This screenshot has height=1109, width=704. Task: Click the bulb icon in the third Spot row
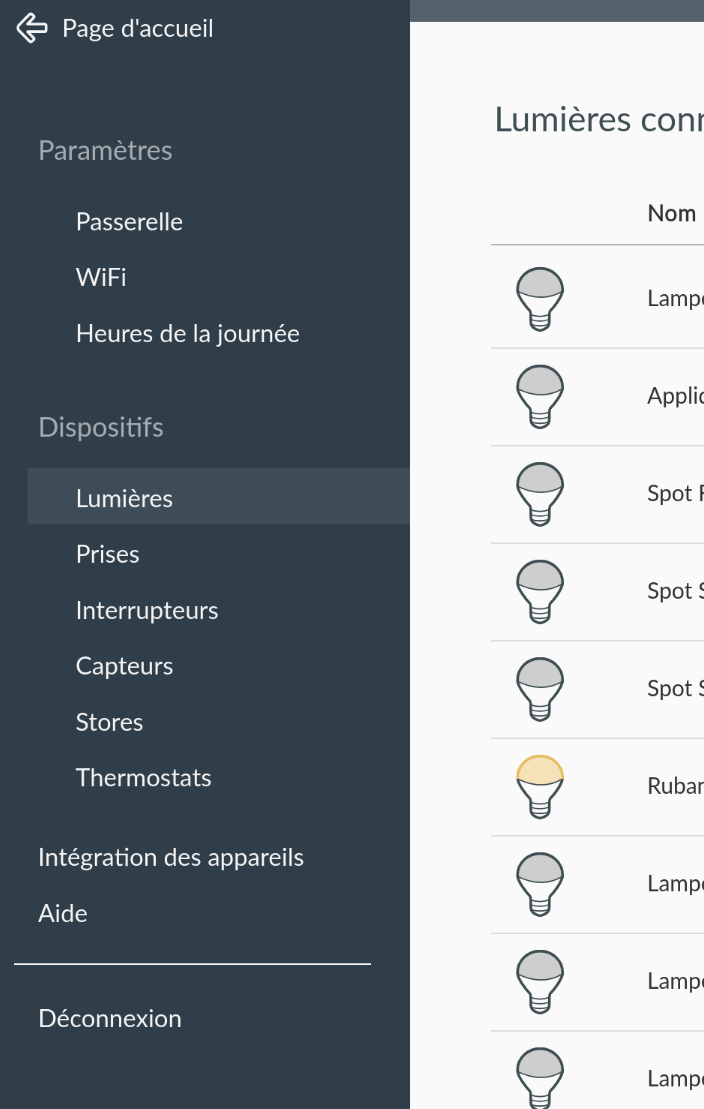pyautogui.click(x=540, y=689)
